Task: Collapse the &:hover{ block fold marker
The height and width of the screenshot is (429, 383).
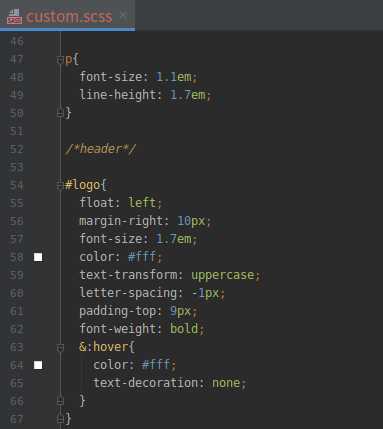Action: point(60,348)
